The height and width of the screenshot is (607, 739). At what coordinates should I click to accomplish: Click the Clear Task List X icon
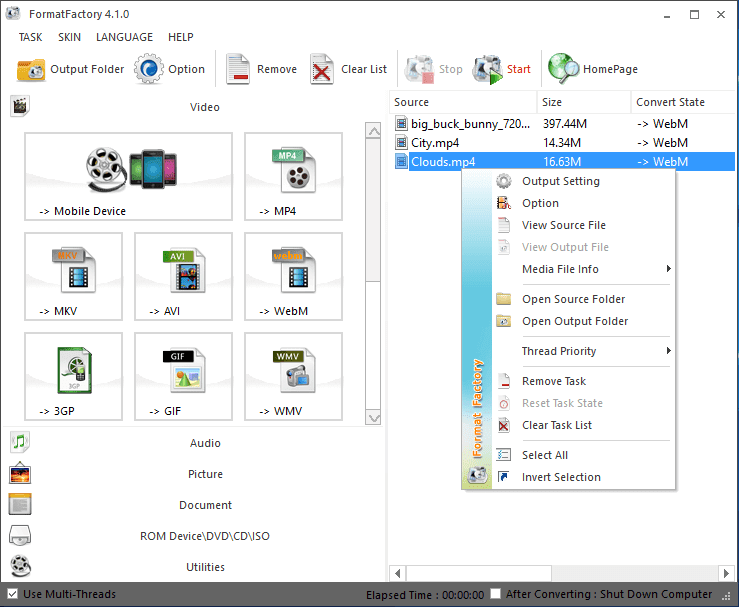[504, 425]
